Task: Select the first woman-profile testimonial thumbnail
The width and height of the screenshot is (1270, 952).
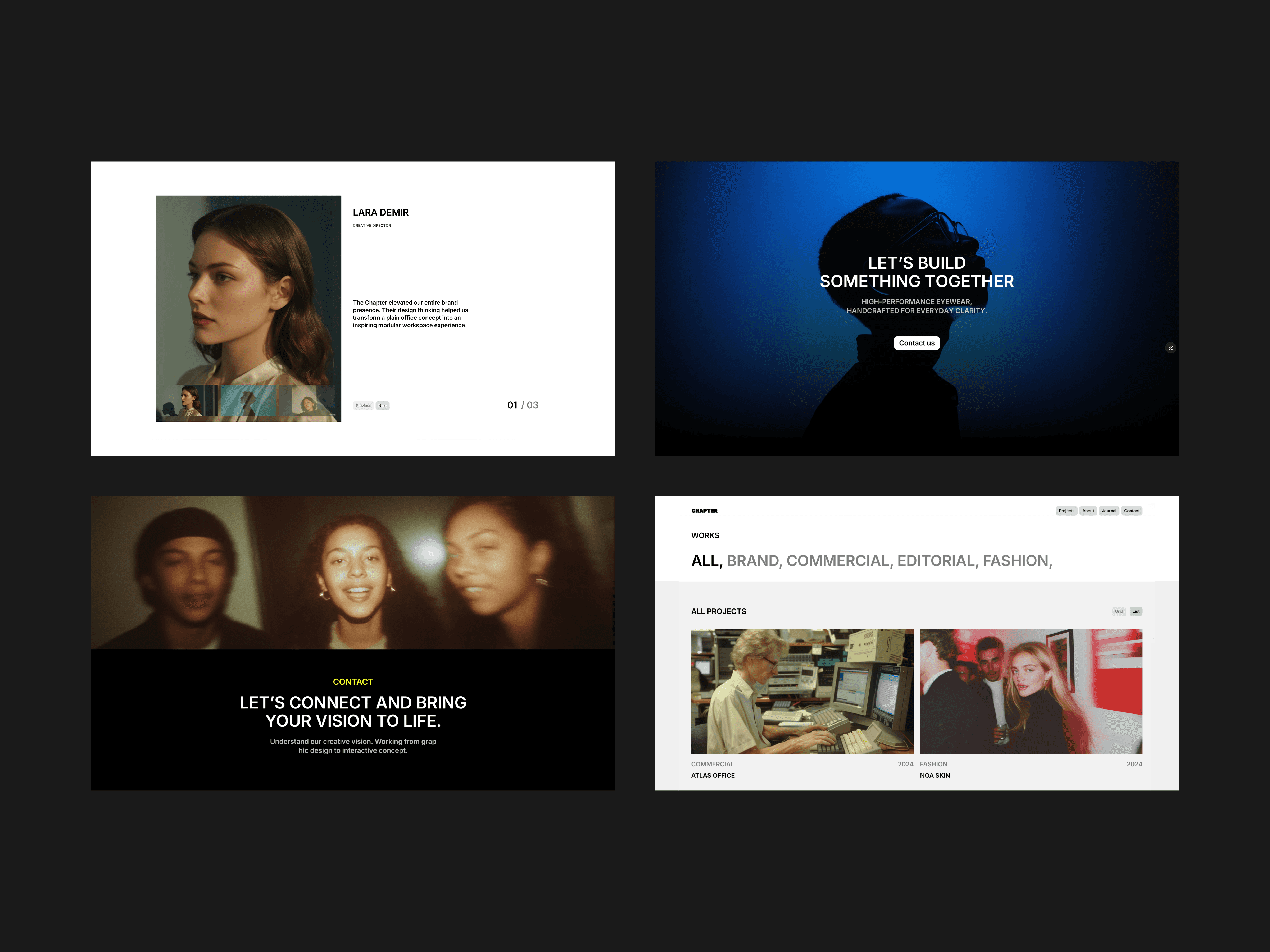Action: click(x=189, y=400)
